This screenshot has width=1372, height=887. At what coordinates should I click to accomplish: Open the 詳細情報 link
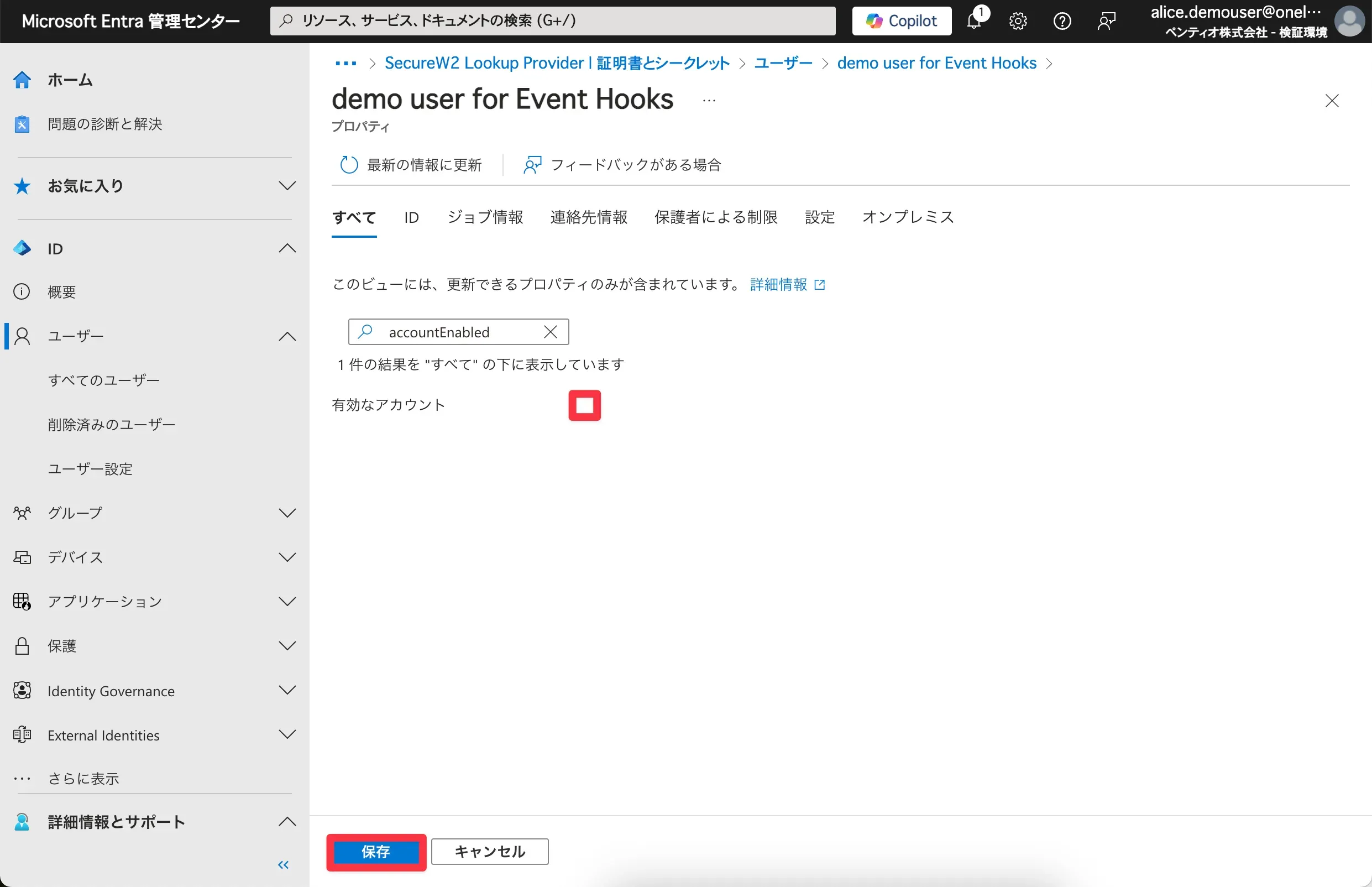780,284
